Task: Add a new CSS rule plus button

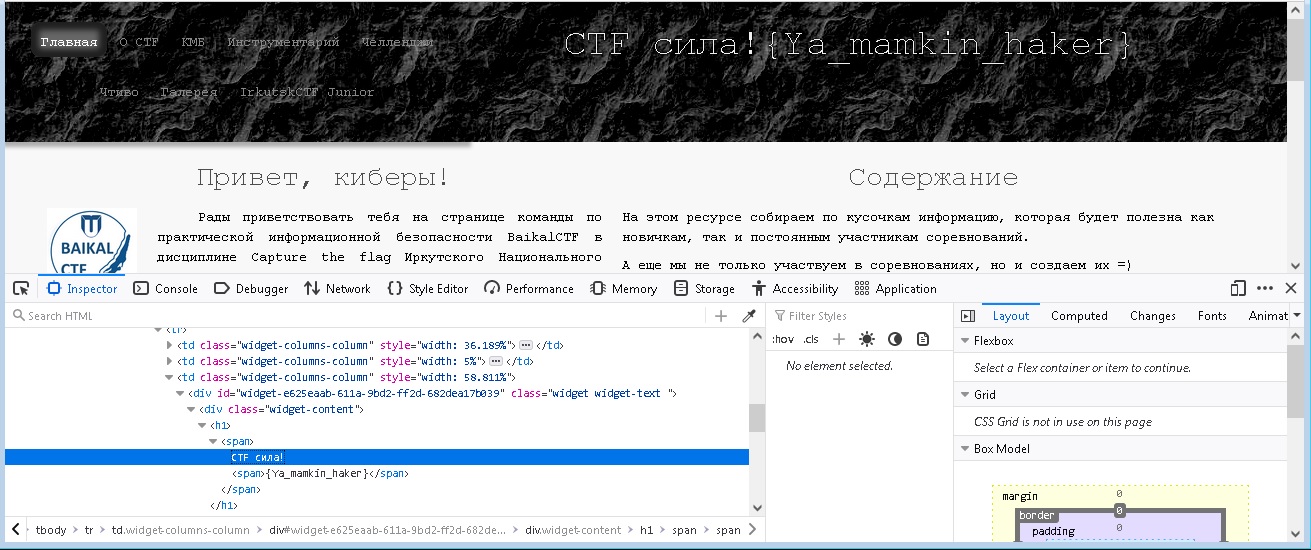Action: [x=839, y=339]
